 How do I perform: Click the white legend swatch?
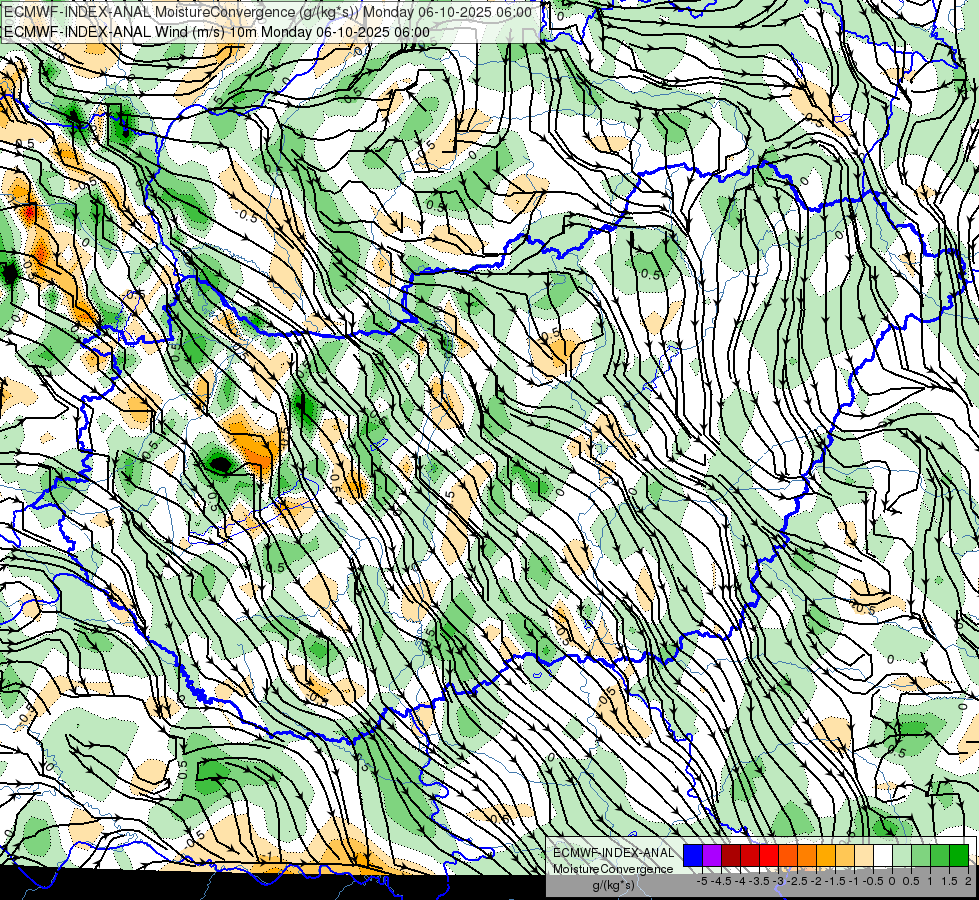[x=883, y=856]
